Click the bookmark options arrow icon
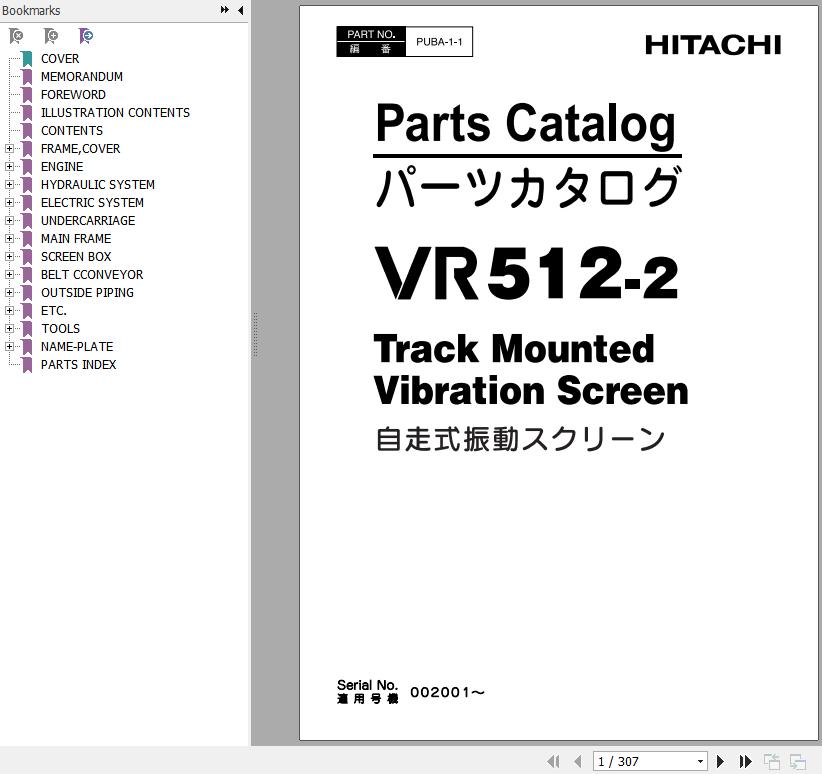Image resolution: width=822 pixels, height=774 pixels. point(86,36)
